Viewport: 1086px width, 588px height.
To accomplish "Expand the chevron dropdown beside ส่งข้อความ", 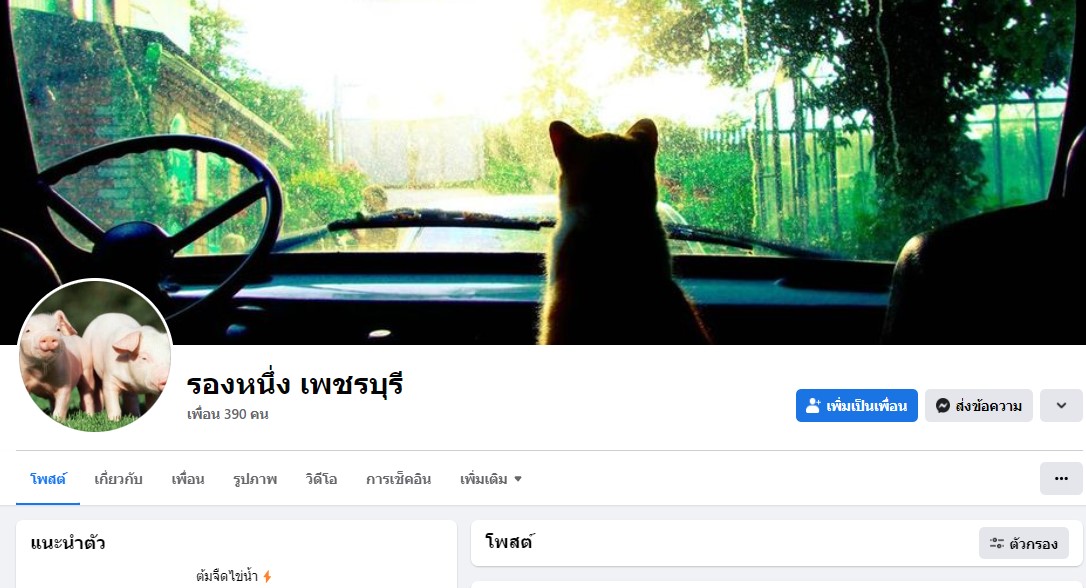I will pyautogui.click(x=1060, y=406).
